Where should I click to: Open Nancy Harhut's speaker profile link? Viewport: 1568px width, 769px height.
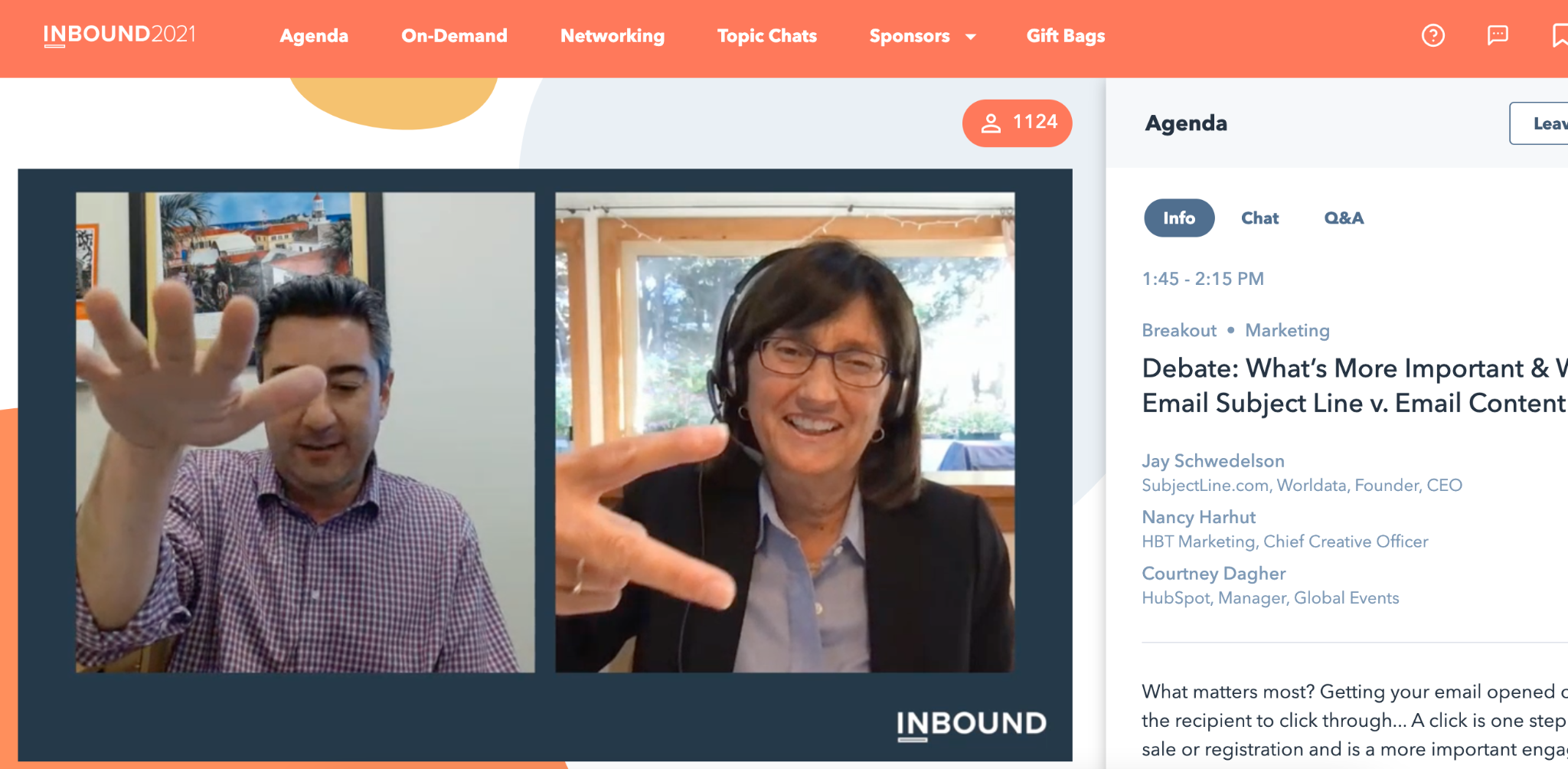[1198, 517]
